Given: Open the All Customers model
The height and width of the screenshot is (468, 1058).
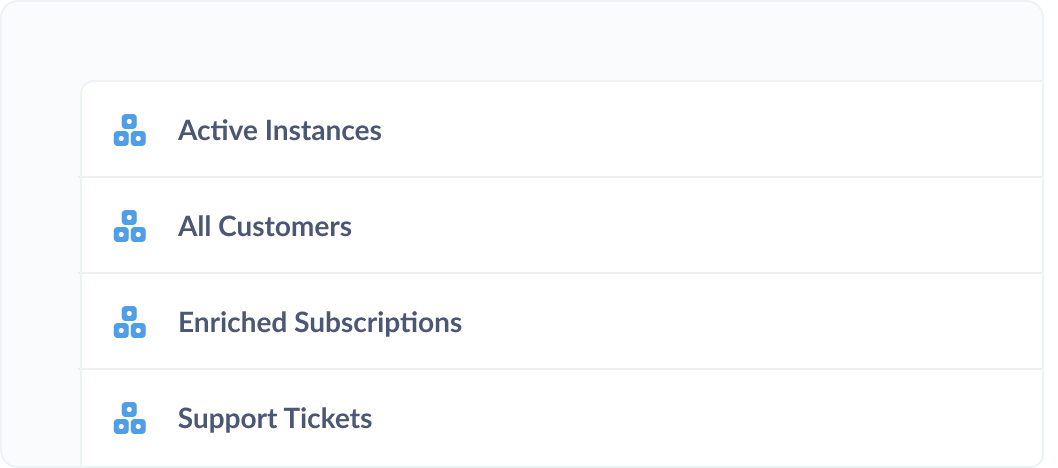Looking at the screenshot, I should tap(264, 226).
